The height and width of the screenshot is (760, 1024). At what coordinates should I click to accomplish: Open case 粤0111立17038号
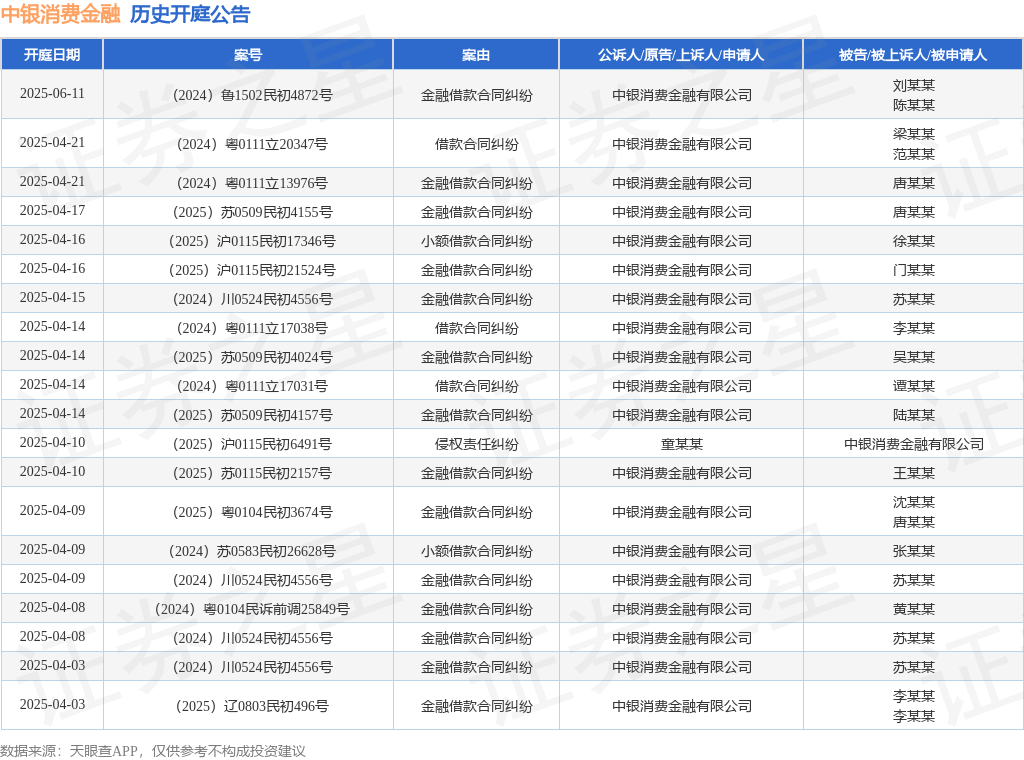[x=253, y=328]
